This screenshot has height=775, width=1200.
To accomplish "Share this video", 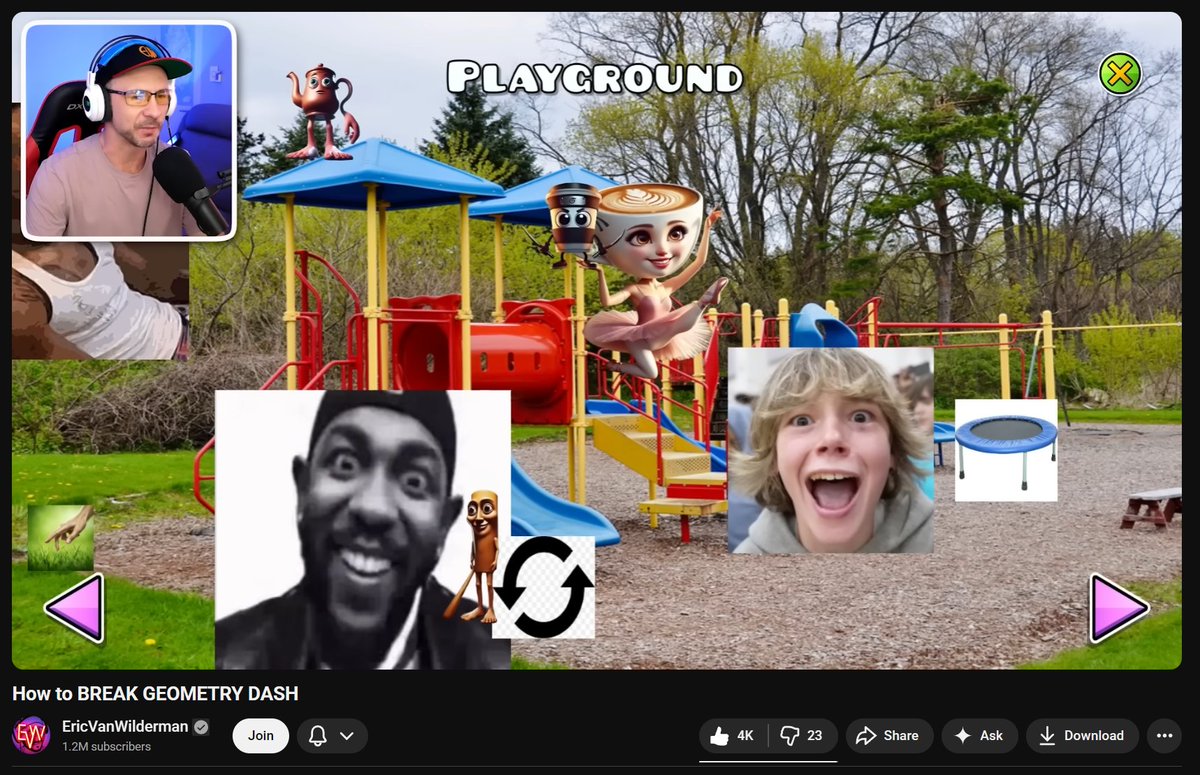I will (889, 736).
